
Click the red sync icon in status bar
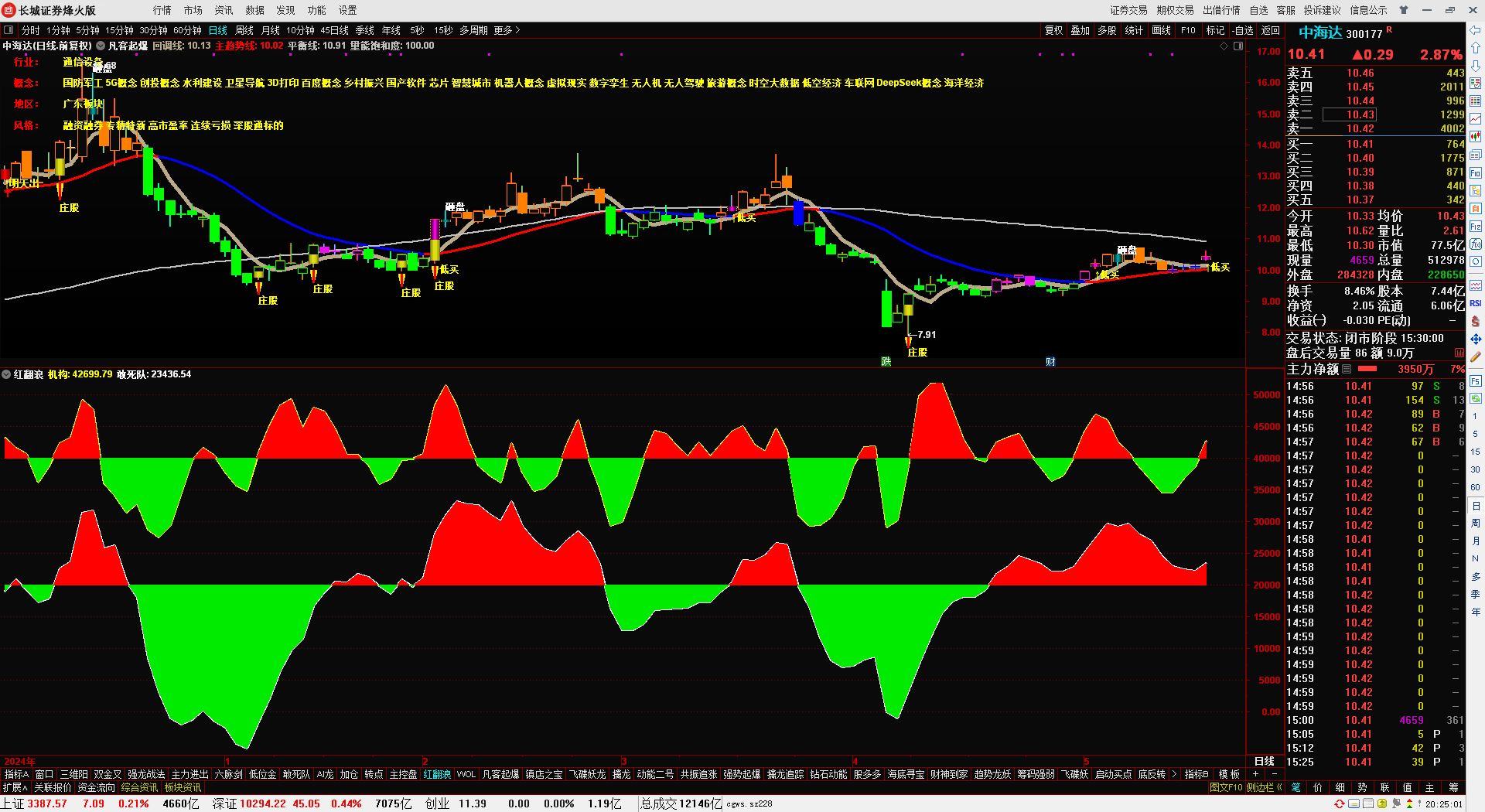click(x=1340, y=803)
